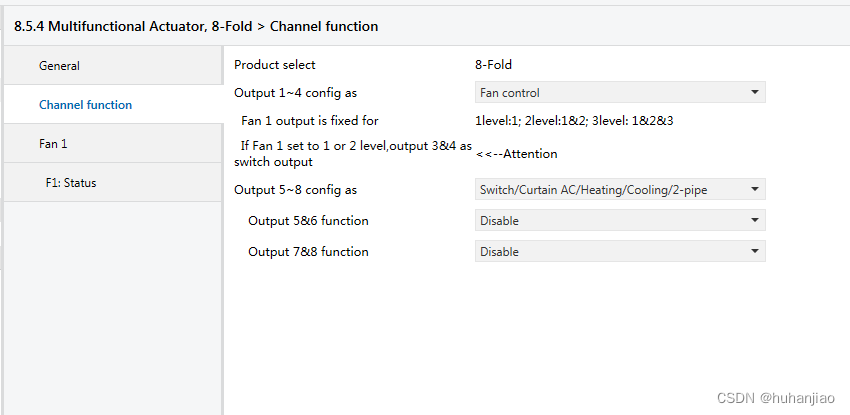Viewport: 850px width, 415px height.
Task: Click the Output 5&6 function dropdown arrow
Action: click(x=753, y=221)
